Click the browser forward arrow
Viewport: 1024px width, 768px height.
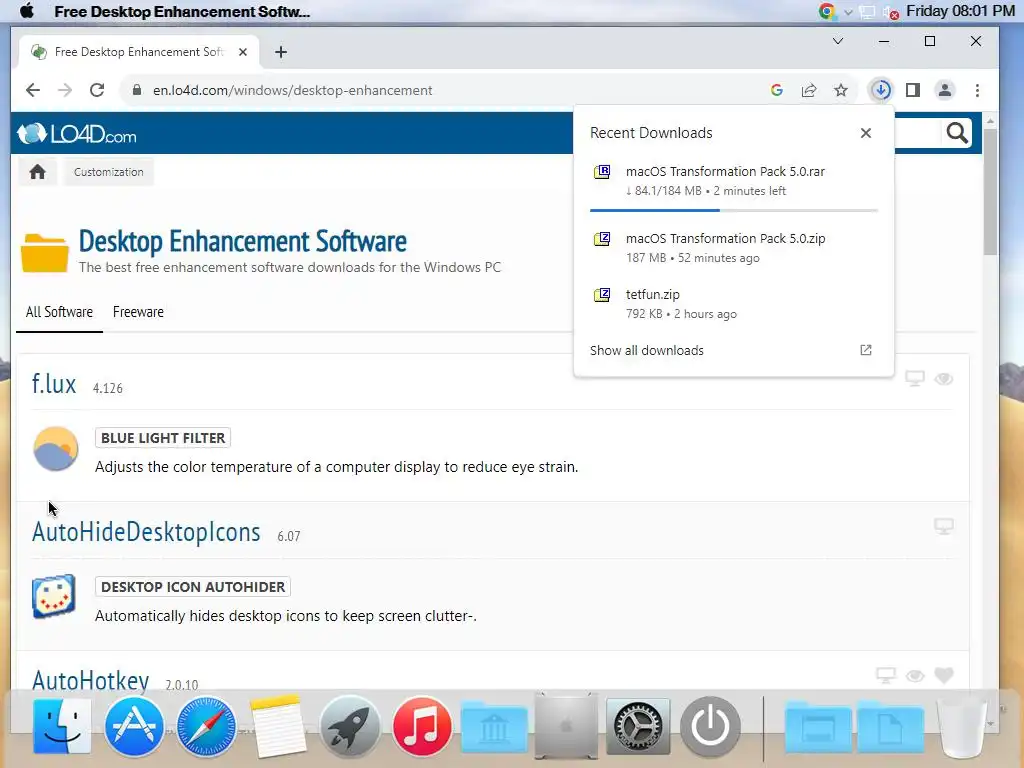click(65, 90)
